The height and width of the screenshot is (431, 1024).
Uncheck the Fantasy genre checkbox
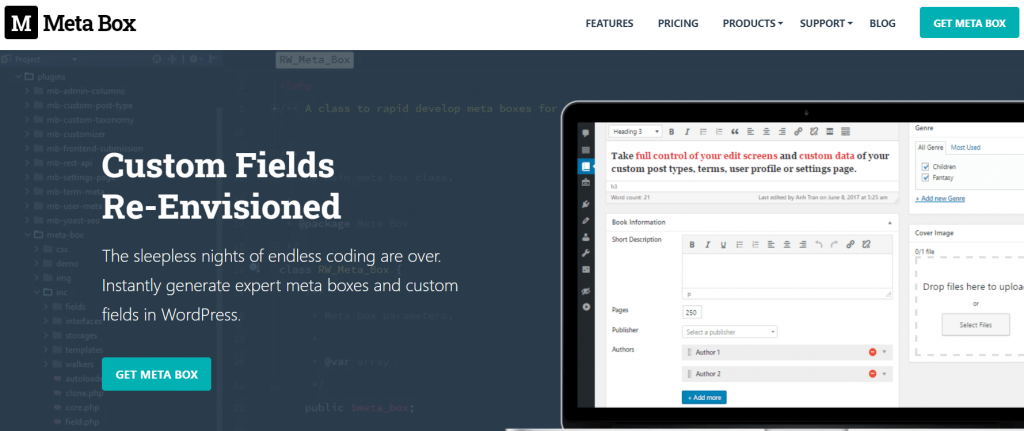925,177
